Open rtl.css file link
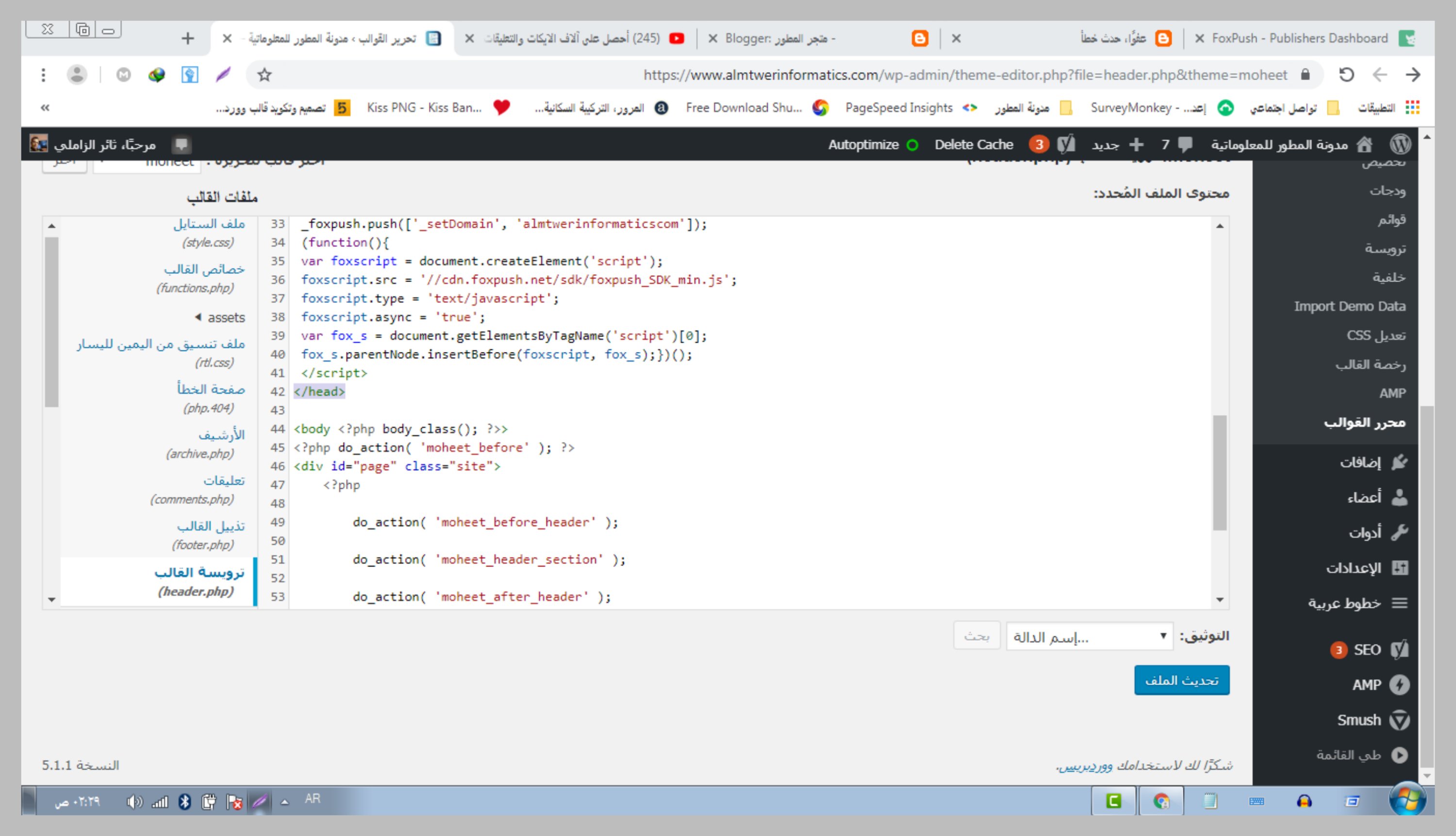The width and height of the screenshot is (1456, 836). 161,352
